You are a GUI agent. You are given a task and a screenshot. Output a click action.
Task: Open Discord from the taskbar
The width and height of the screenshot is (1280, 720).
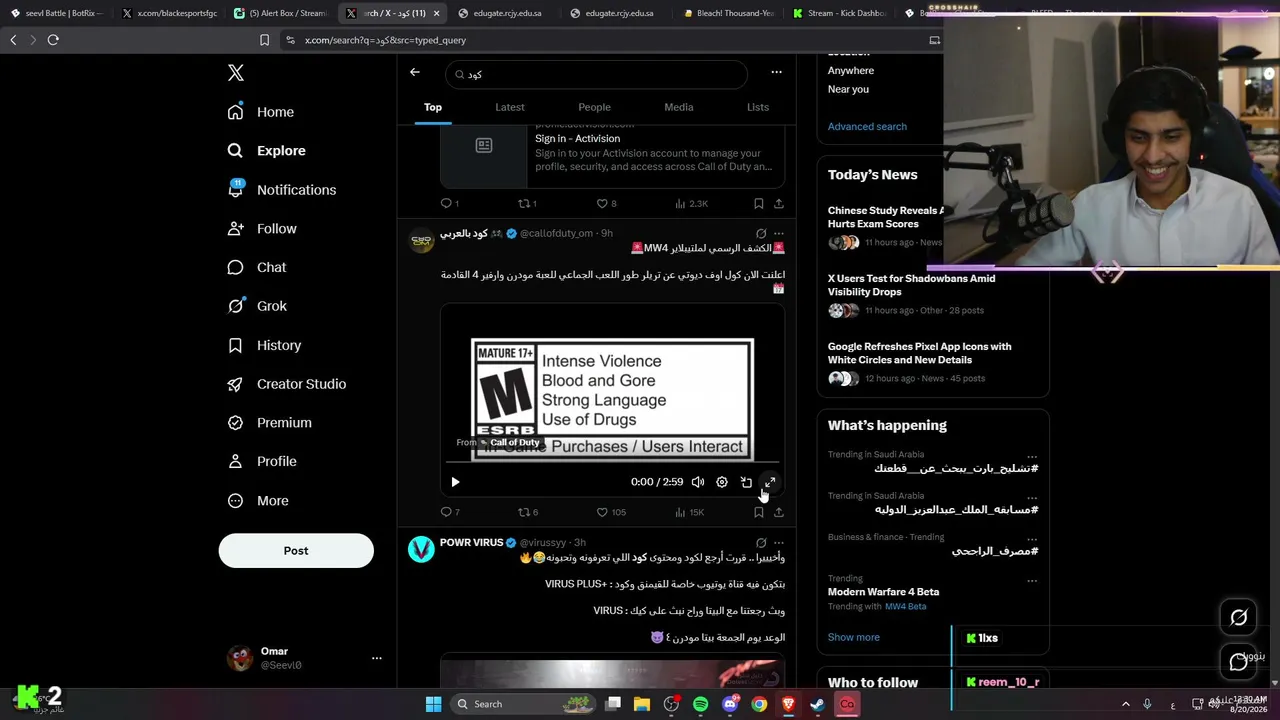pos(730,704)
